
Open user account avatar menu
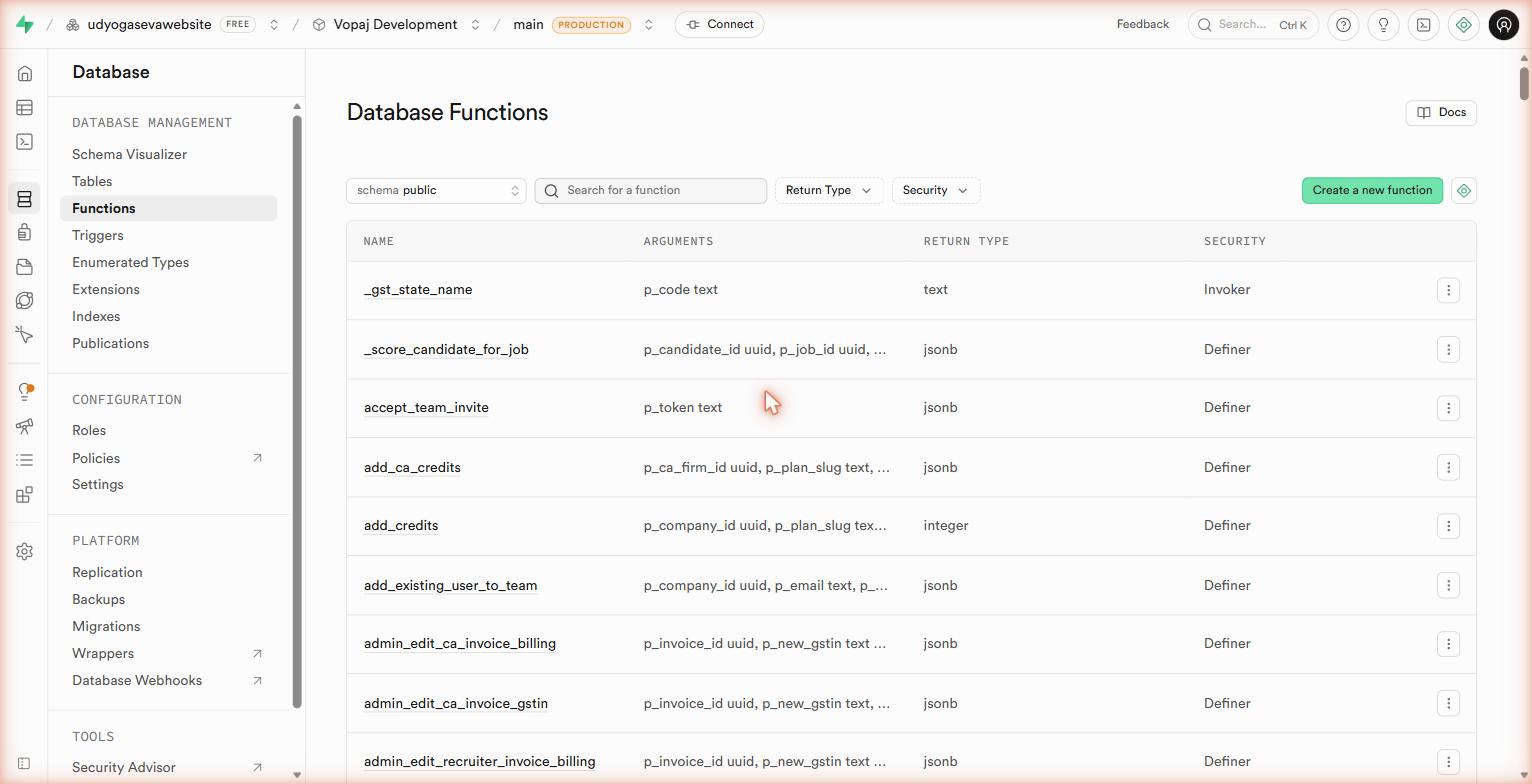1504,25
